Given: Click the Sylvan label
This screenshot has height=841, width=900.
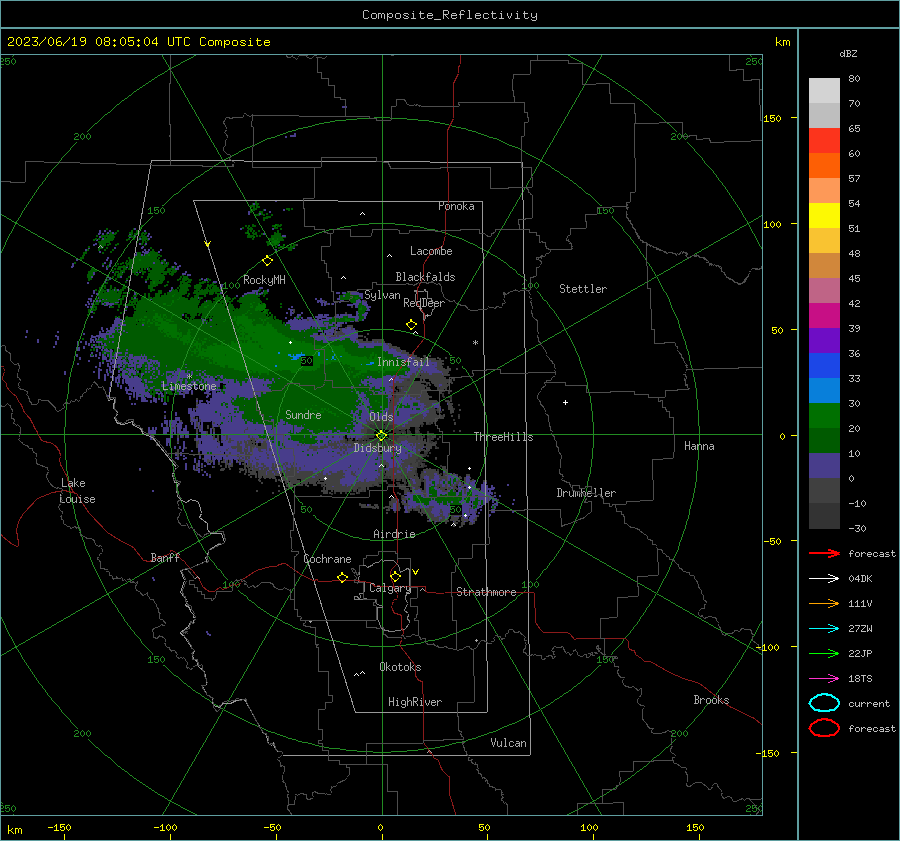Looking at the screenshot, I should 382,295.
